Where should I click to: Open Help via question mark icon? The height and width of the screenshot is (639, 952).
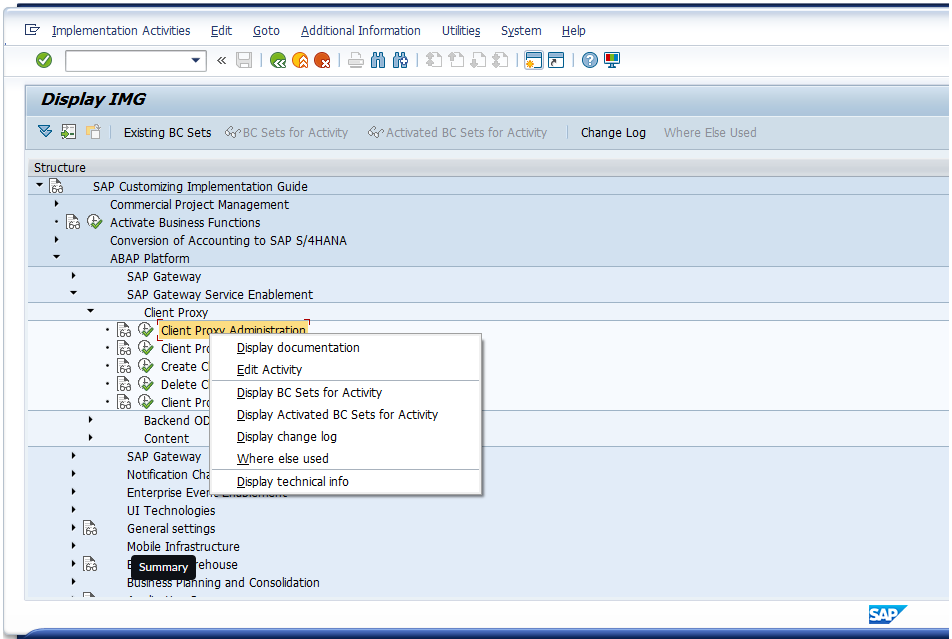pyautogui.click(x=590, y=60)
